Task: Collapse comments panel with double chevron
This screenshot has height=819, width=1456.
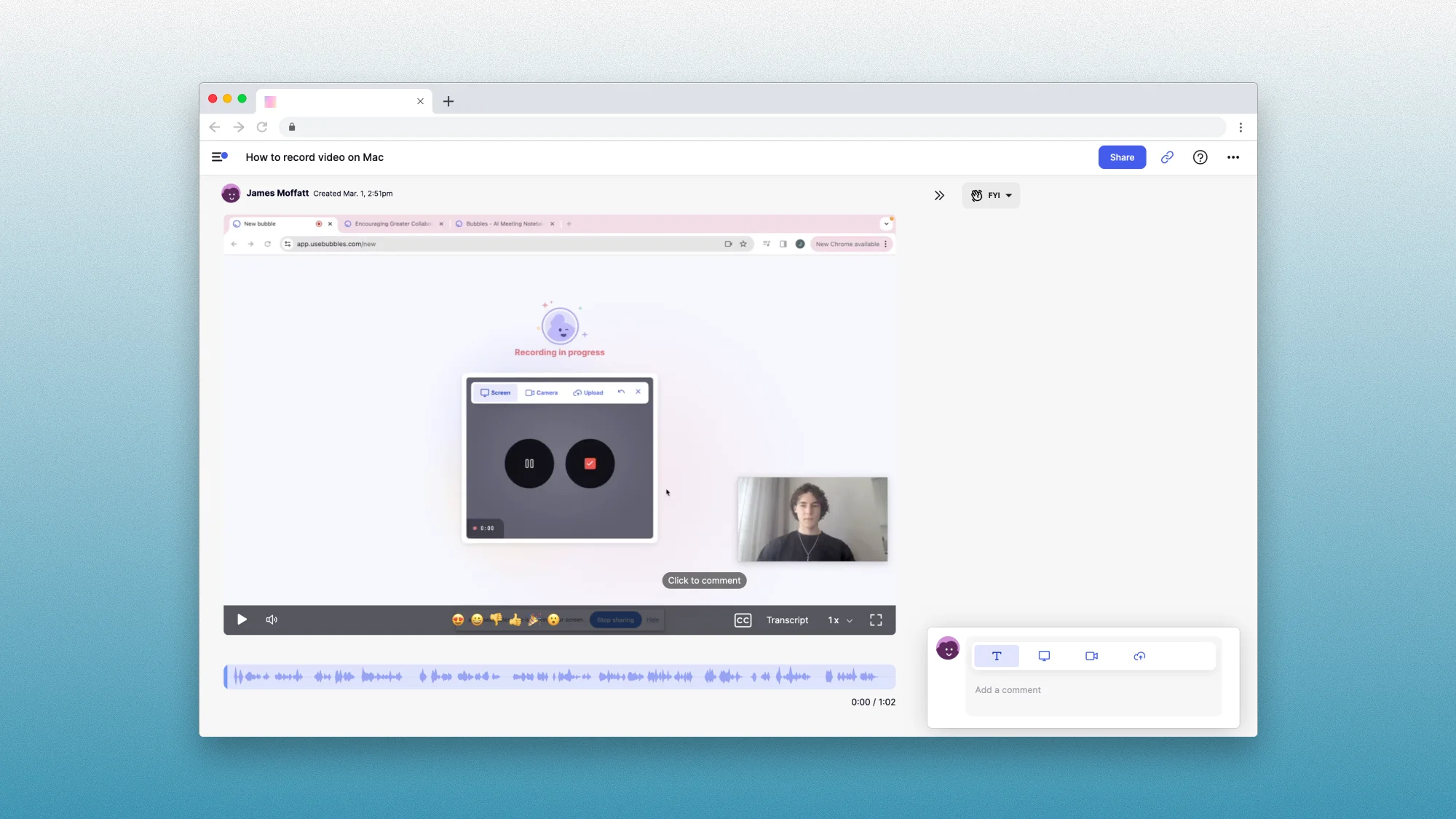Action: pyautogui.click(x=939, y=195)
